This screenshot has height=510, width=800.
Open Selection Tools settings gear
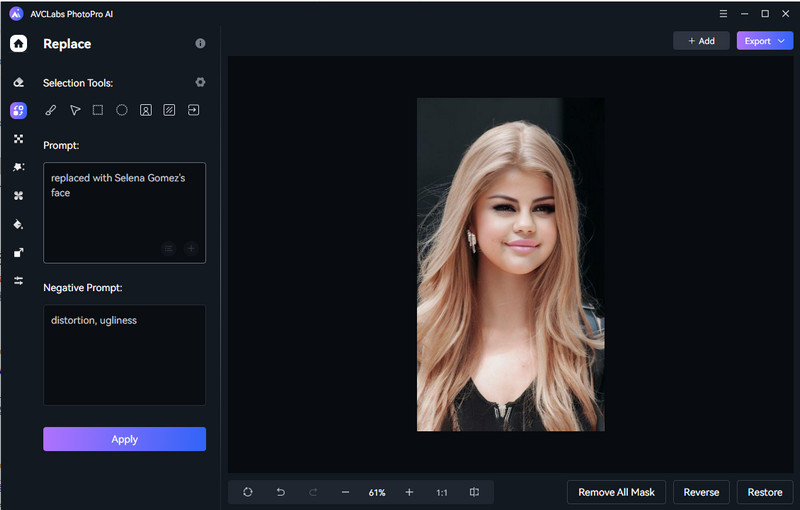[x=200, y=82]
